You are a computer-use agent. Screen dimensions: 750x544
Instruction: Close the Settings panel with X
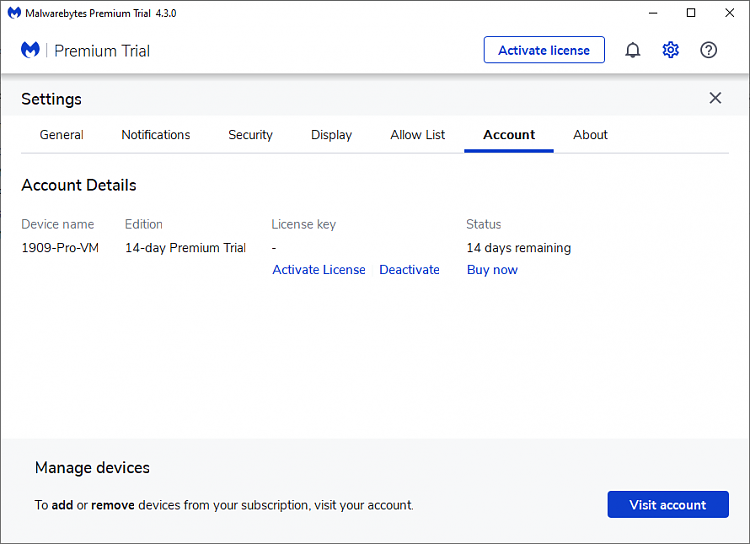(x=715, y=98)
